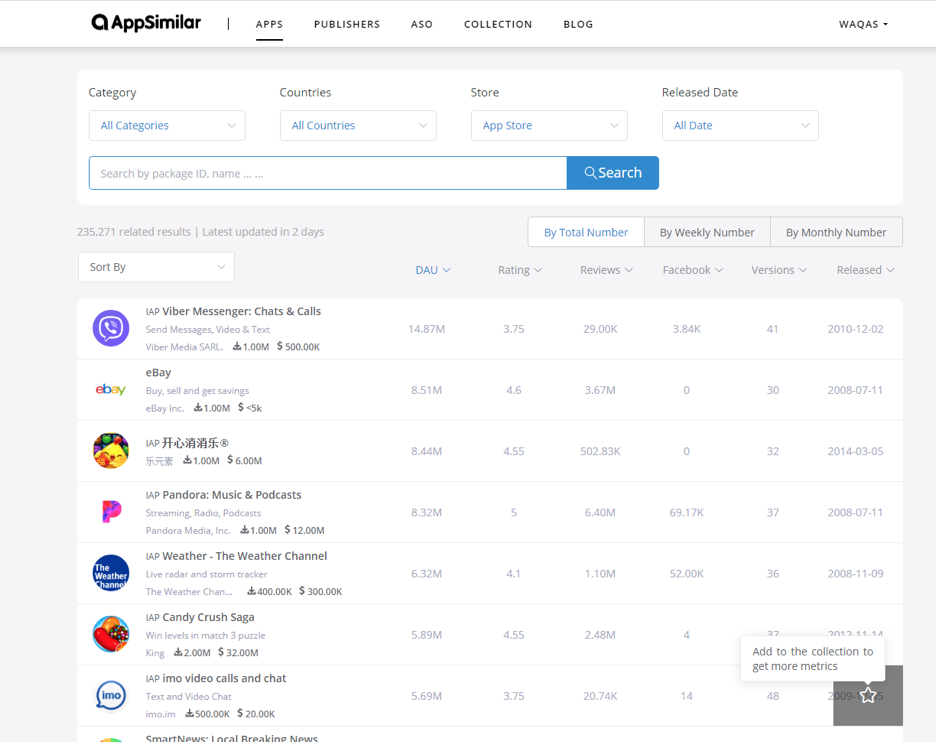This screenshot has height=742, width=936.
Task: Sort by Rating column header
Action: 520,270
